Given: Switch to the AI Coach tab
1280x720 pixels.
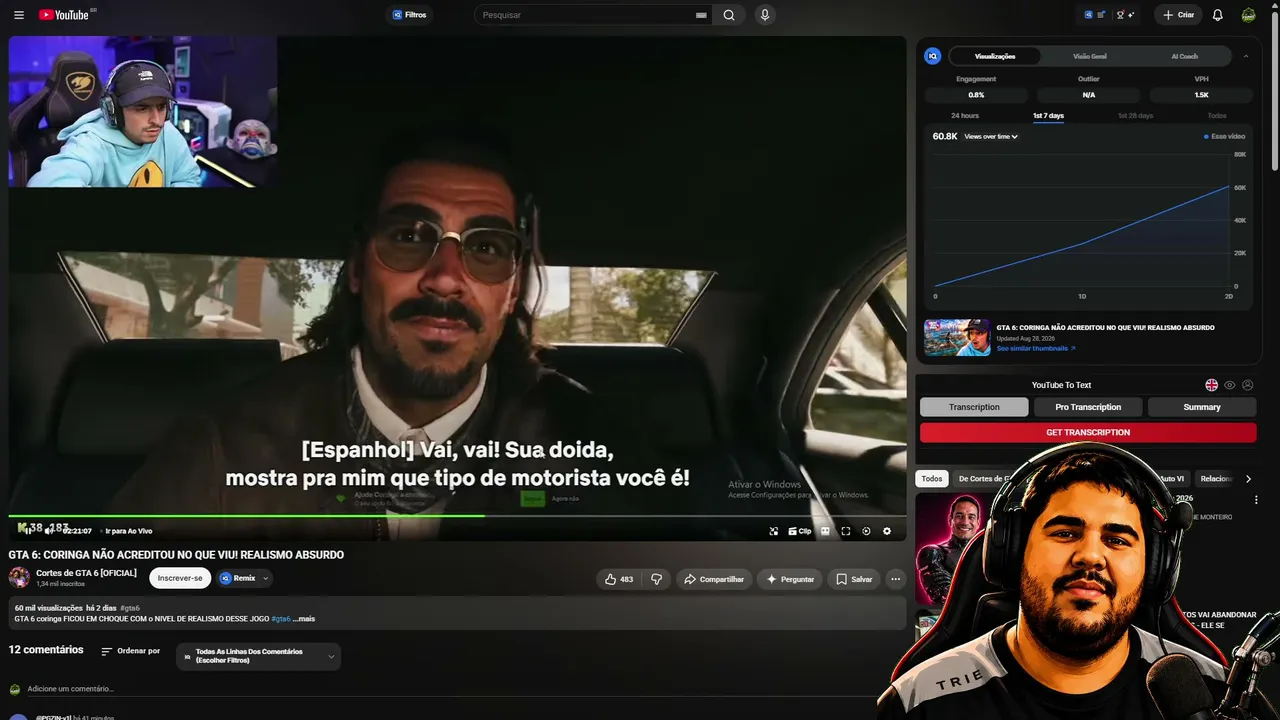Looking at the screenshot, I should tap(1184, 56).
